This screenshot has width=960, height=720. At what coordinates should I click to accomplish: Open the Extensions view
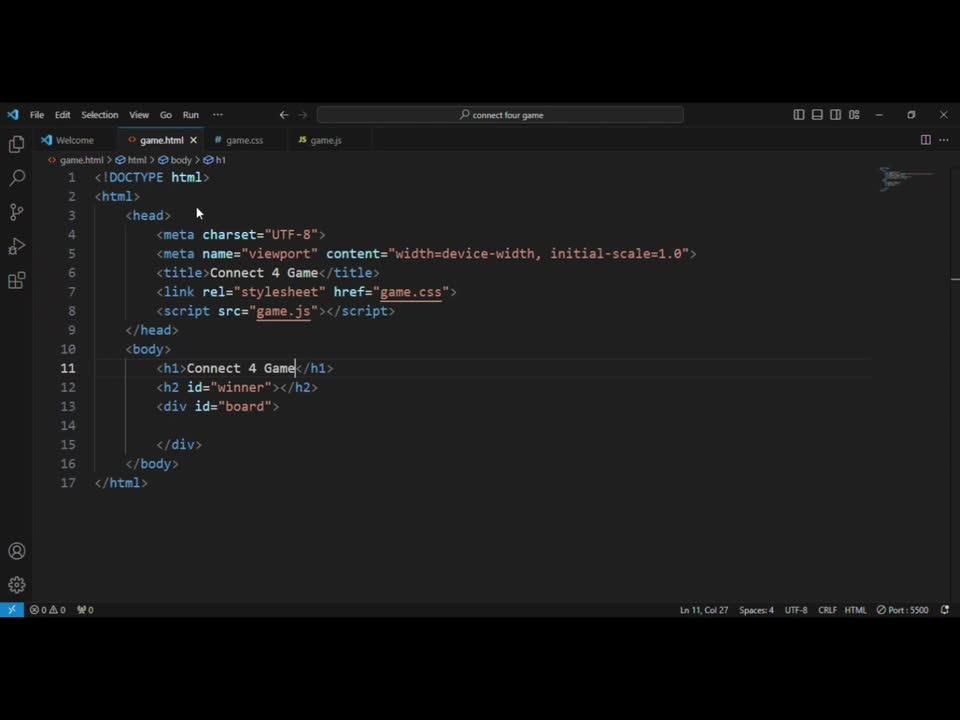(17, 280)
